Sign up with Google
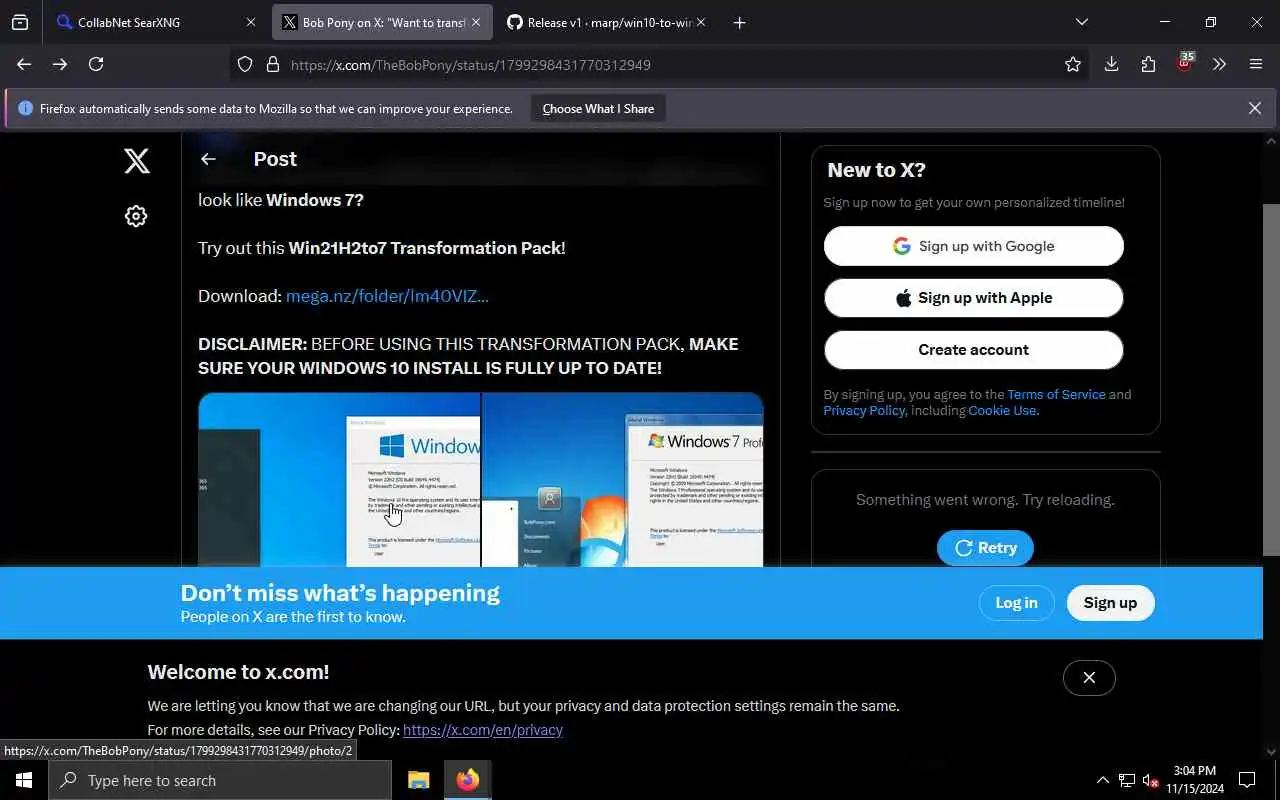This screenshot has width=1280, height=800. point(974,246)
